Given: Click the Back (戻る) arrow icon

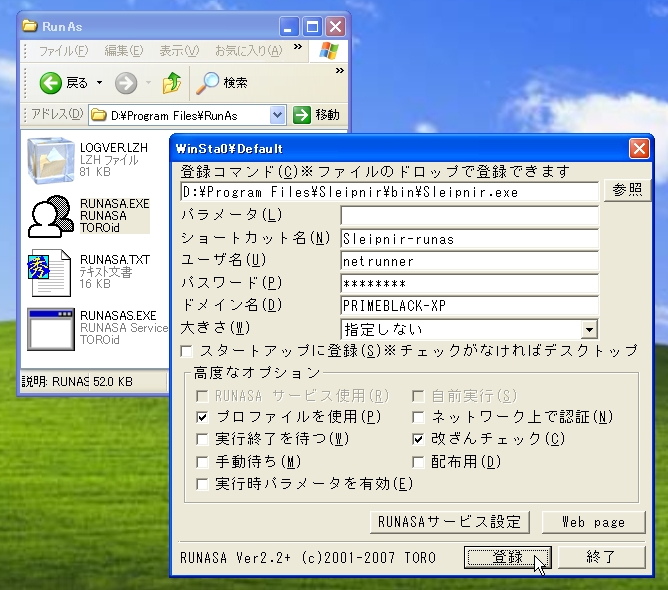Looking at the screenshot, I should [51, 82].
